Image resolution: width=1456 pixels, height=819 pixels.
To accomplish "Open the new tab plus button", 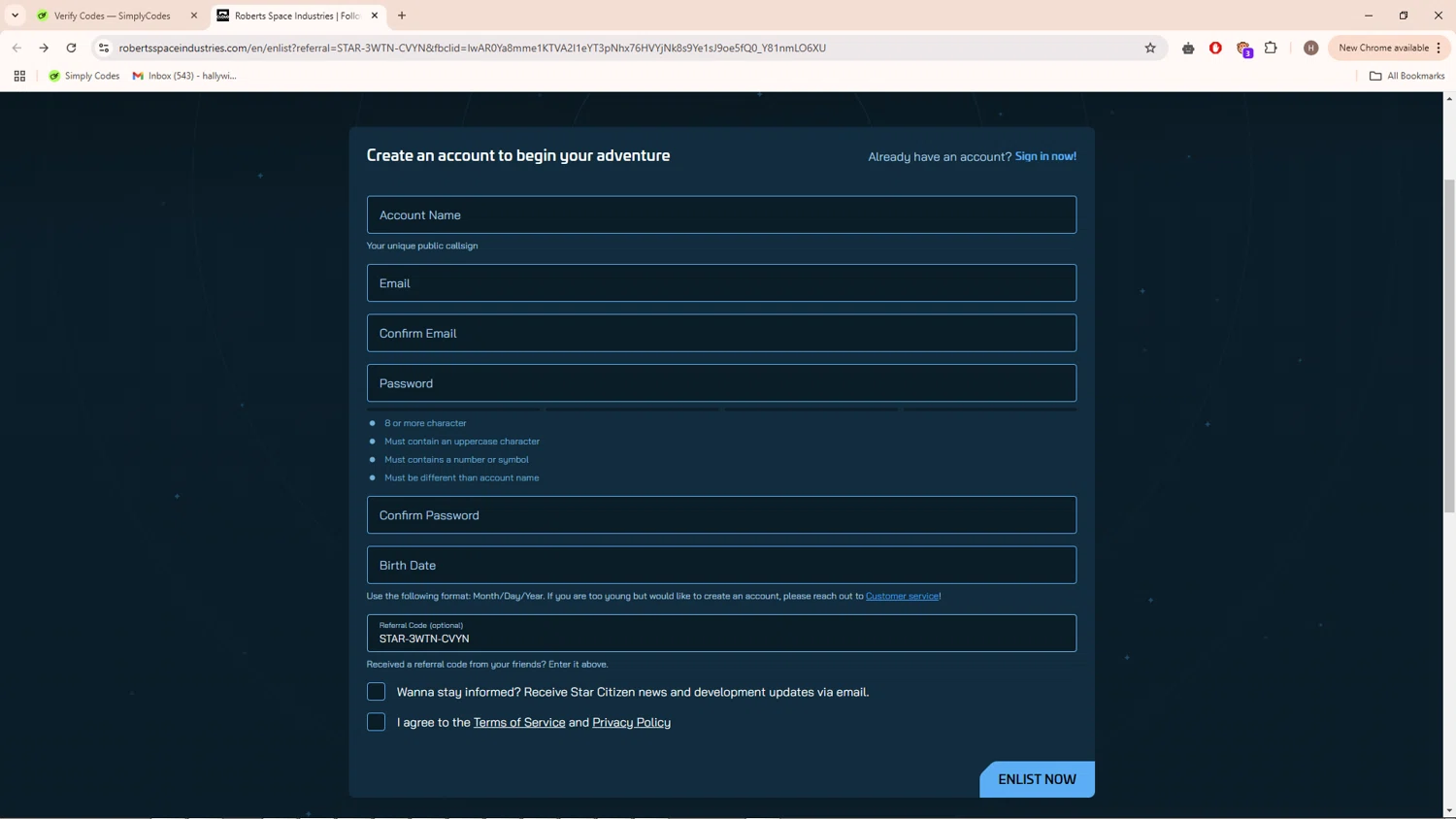I will tap(402, 16).
